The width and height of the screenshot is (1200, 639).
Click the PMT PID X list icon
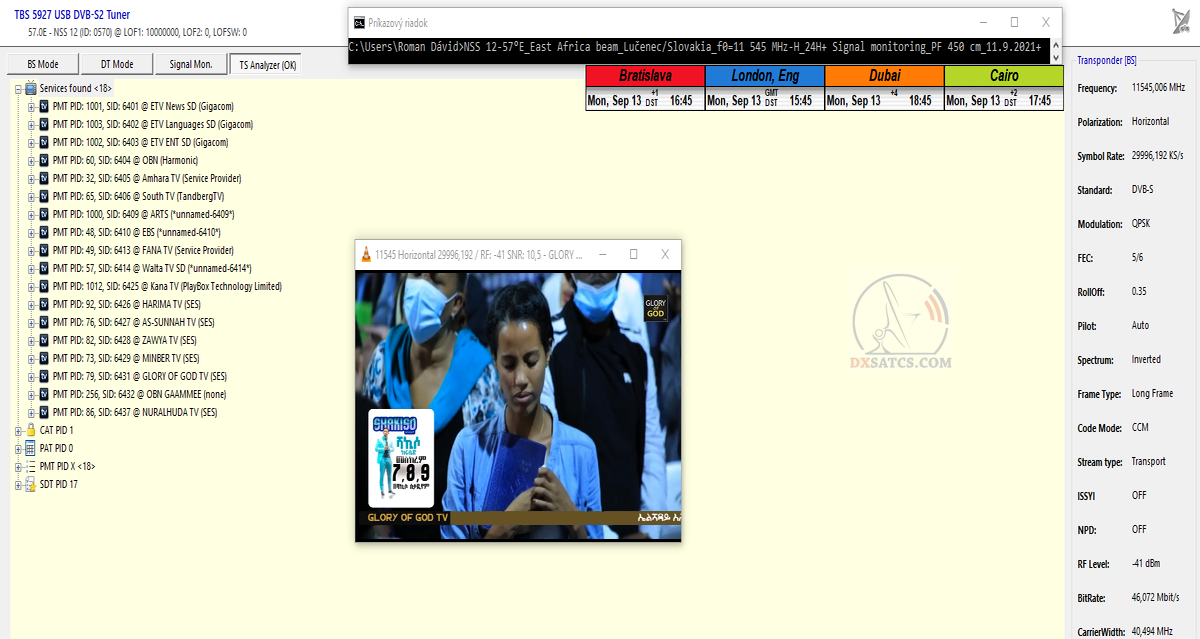tap(31, 466)
